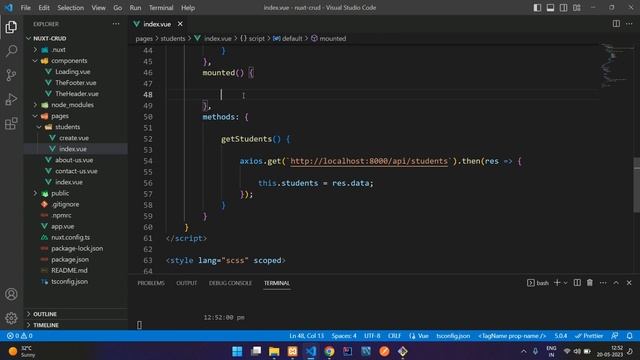Screen dimensions: 640x360
Task: Close the index.vue editor tab
Action: point(180,24)
